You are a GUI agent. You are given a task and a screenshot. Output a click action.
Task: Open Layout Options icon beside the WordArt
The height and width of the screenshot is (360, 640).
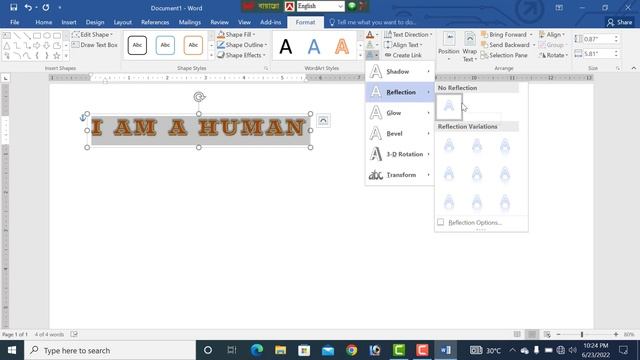pos(323,121)
